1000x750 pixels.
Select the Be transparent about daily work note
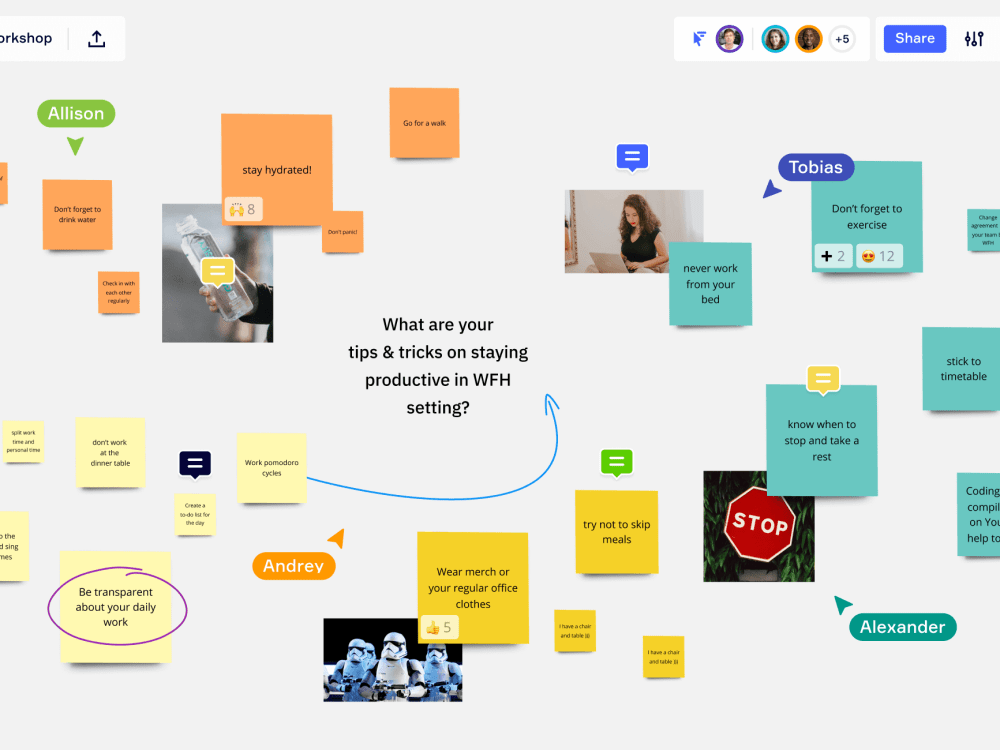115,607
